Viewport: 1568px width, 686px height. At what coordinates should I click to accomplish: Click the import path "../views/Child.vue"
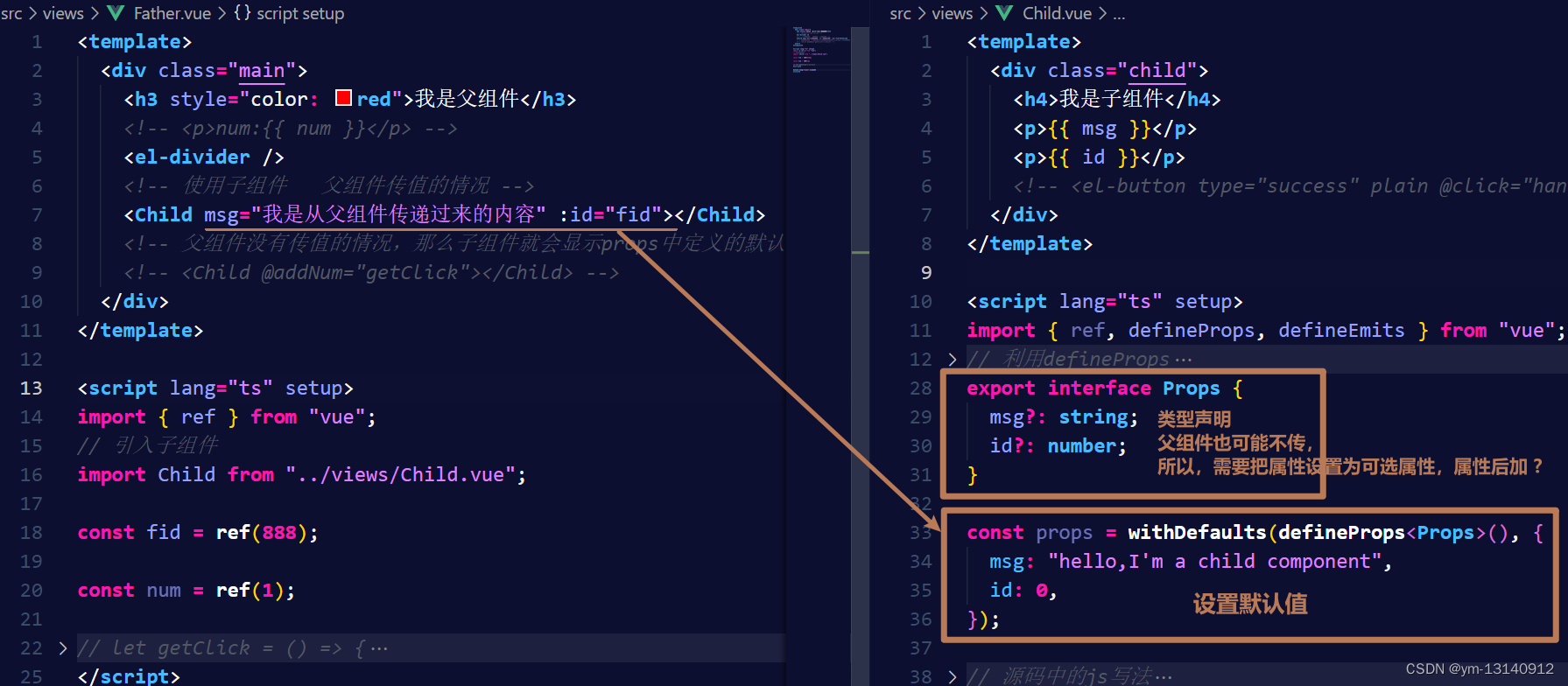point(400,475)
